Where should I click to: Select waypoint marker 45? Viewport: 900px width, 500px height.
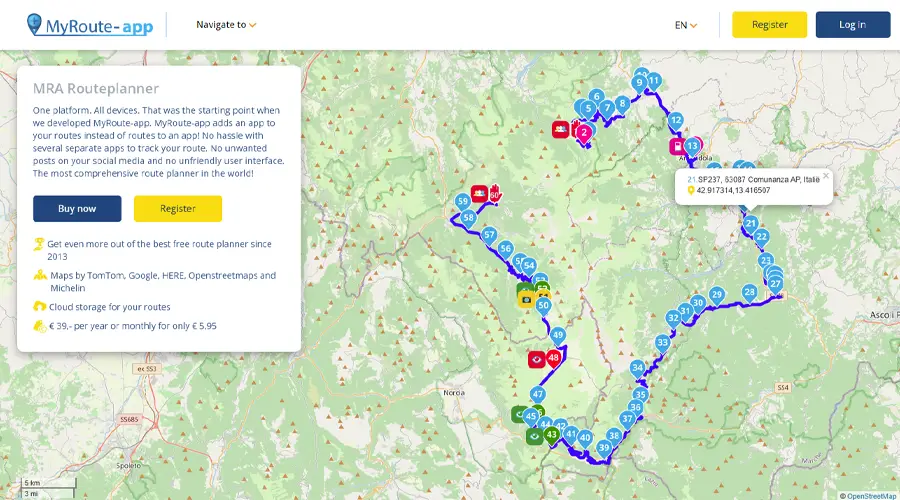[531, 417]
